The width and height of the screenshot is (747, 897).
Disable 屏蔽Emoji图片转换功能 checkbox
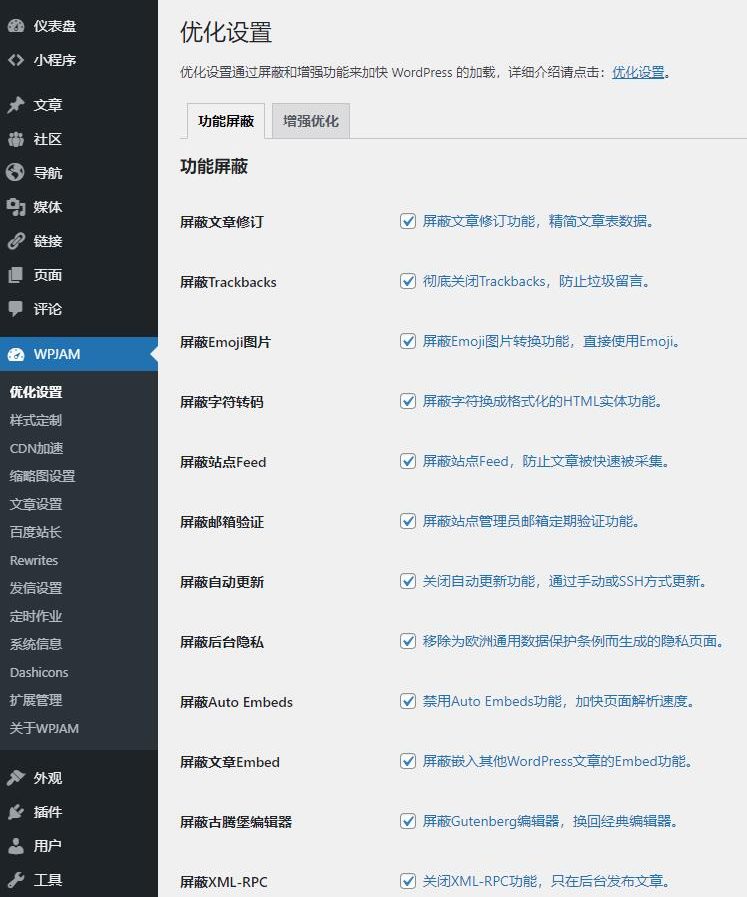pos(408,341)
